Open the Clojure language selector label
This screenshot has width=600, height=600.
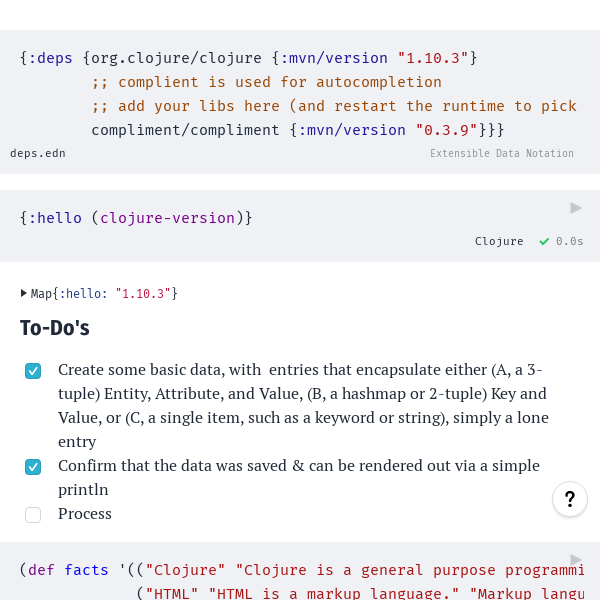pos(499,241)
